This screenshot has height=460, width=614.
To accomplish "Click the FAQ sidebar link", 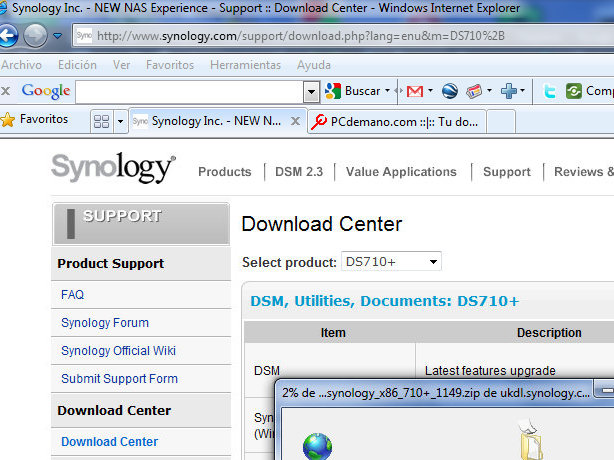I will pyautogui.click(x=72, y=294).
